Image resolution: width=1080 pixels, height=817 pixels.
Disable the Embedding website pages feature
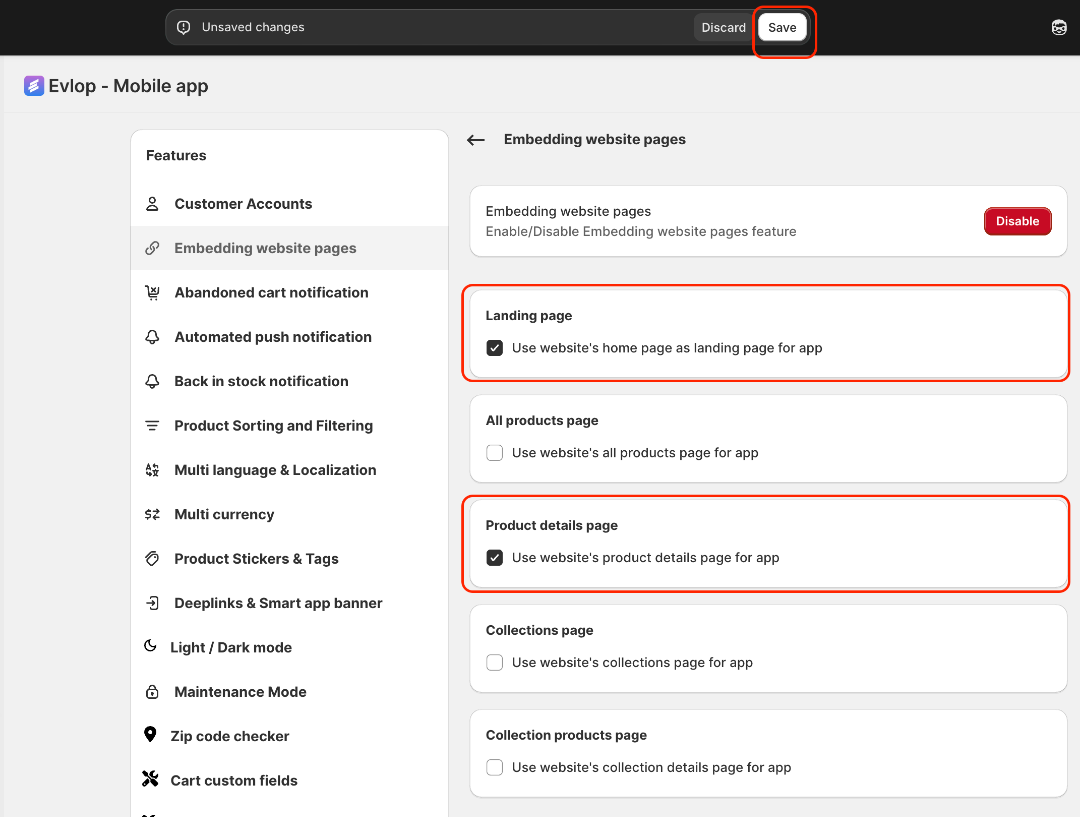(1017, 221)
